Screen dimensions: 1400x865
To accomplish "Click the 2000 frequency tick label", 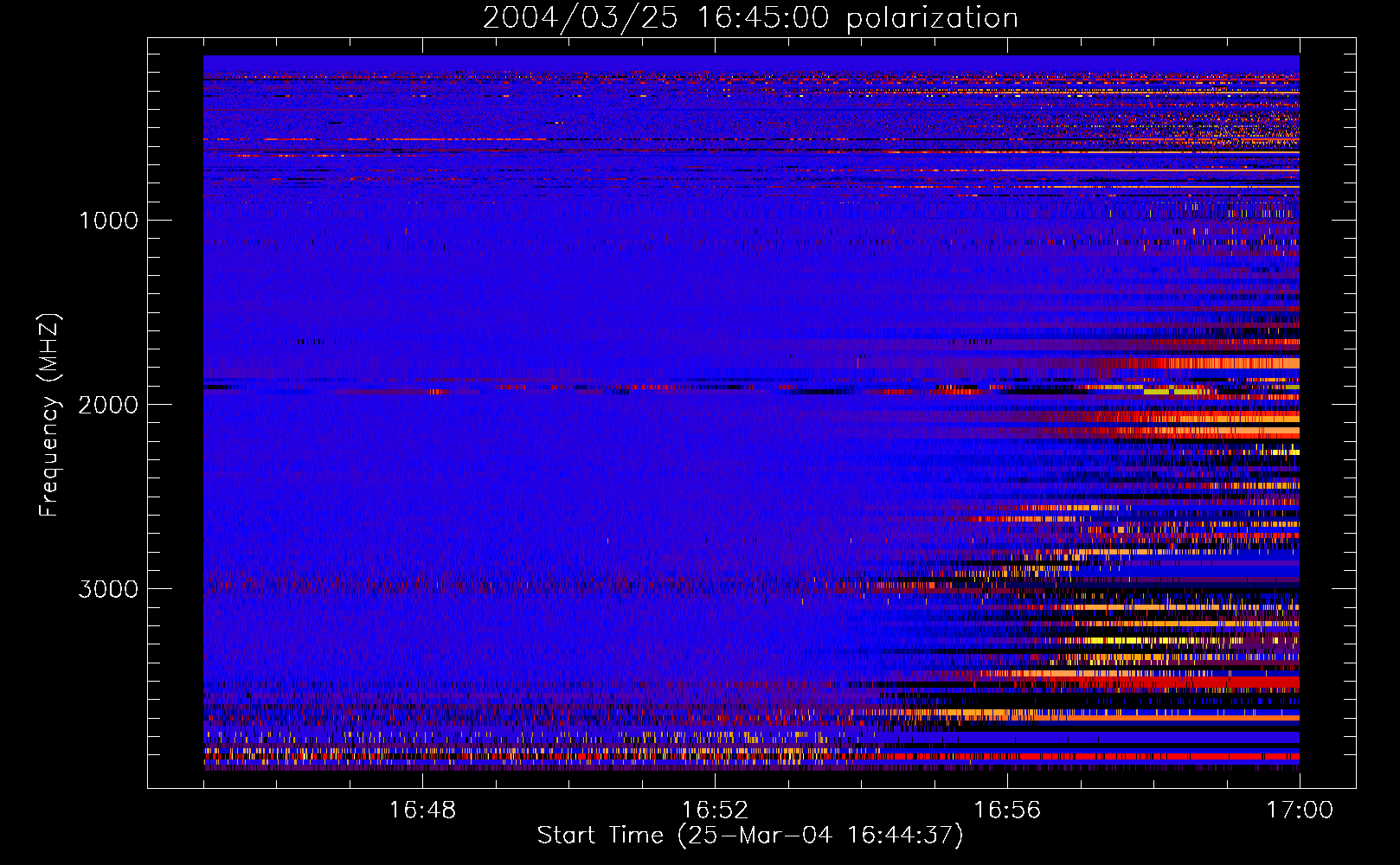I will tap(108, 405).
